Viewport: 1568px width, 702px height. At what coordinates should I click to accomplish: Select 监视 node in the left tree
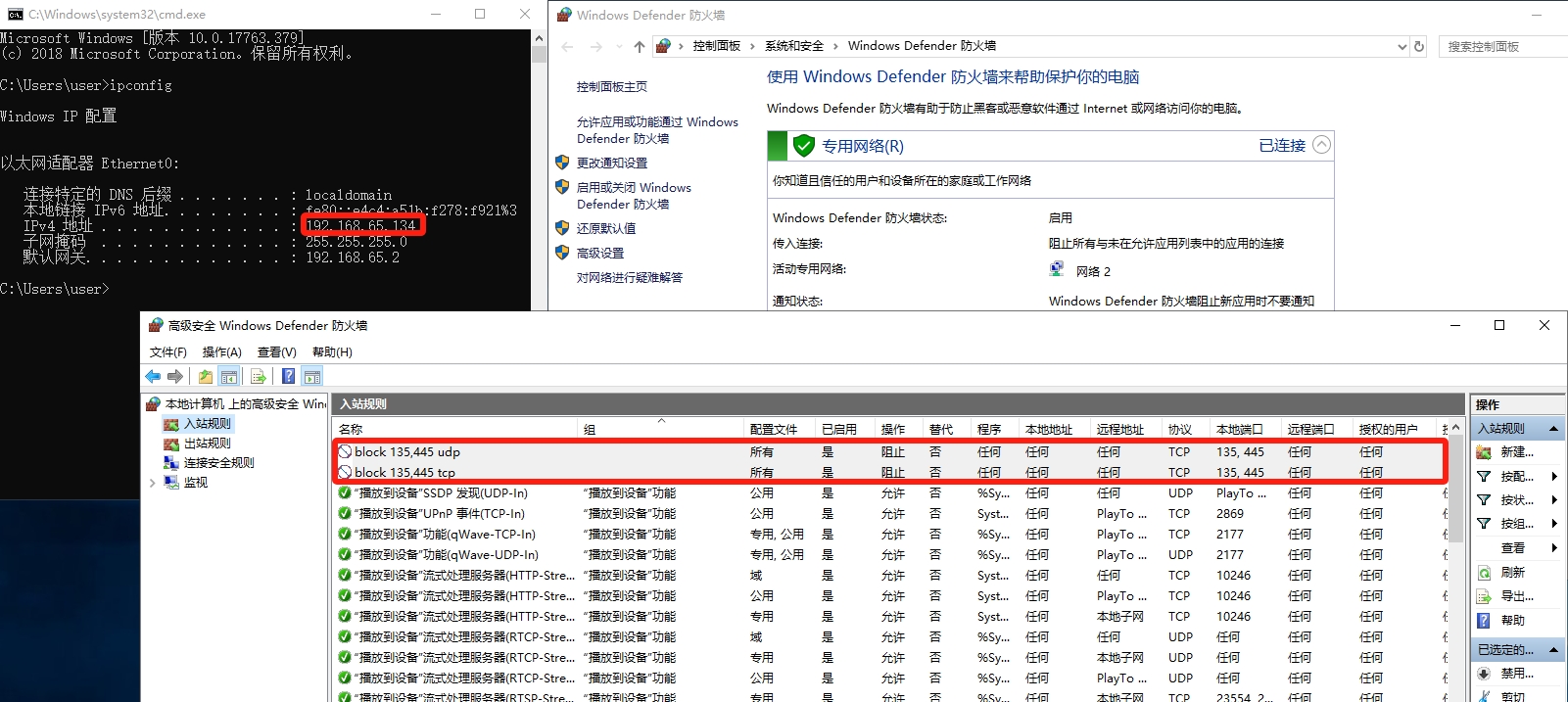click(x=196, y=483)
